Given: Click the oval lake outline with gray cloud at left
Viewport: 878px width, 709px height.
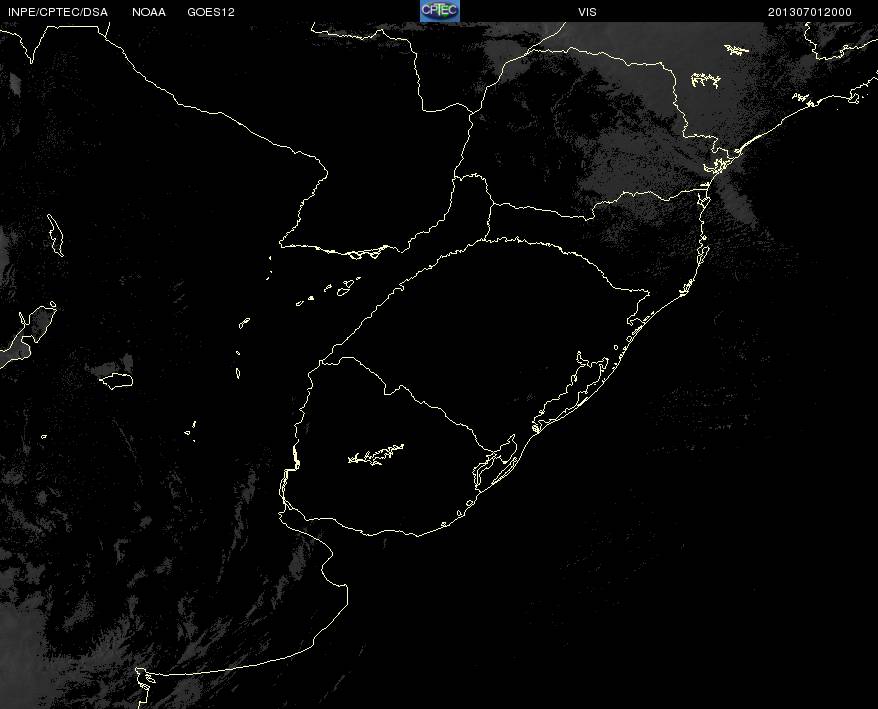Looking at the screenshot, I should point(116,381).
